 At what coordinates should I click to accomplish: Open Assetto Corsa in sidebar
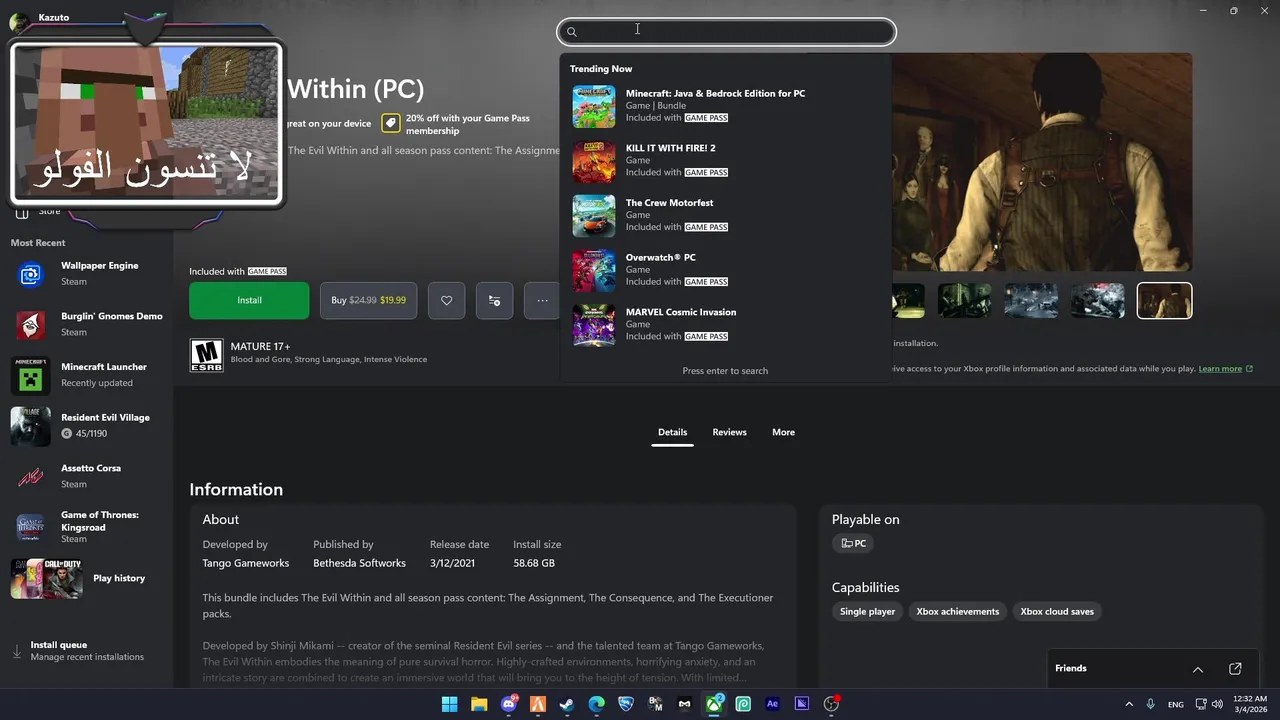coord(87,476)
